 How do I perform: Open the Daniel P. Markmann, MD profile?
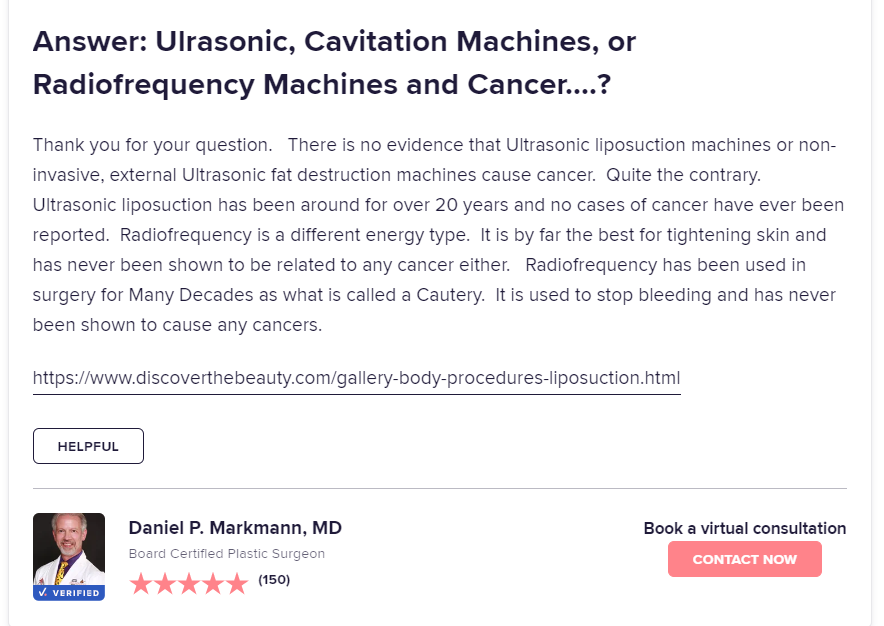click(235, 528)
